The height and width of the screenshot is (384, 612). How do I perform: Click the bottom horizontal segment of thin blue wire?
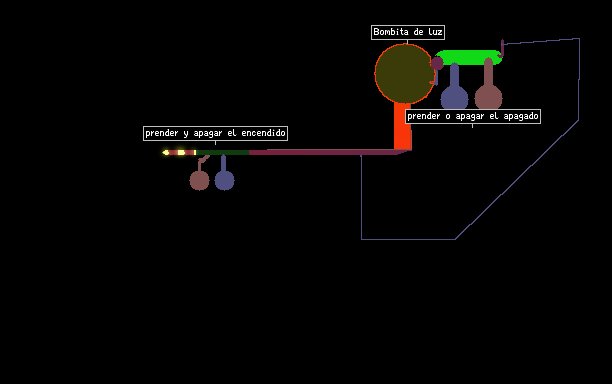click(408, 239)
